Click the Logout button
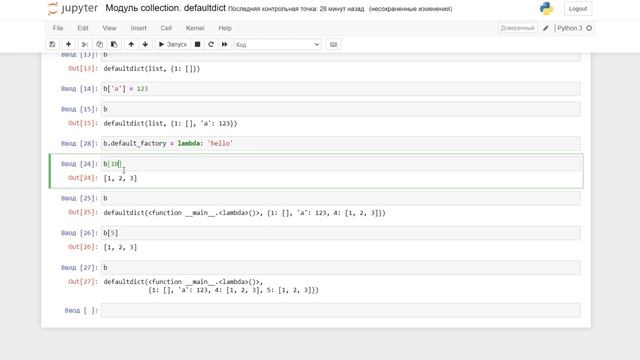 click(x=578, y=9)
